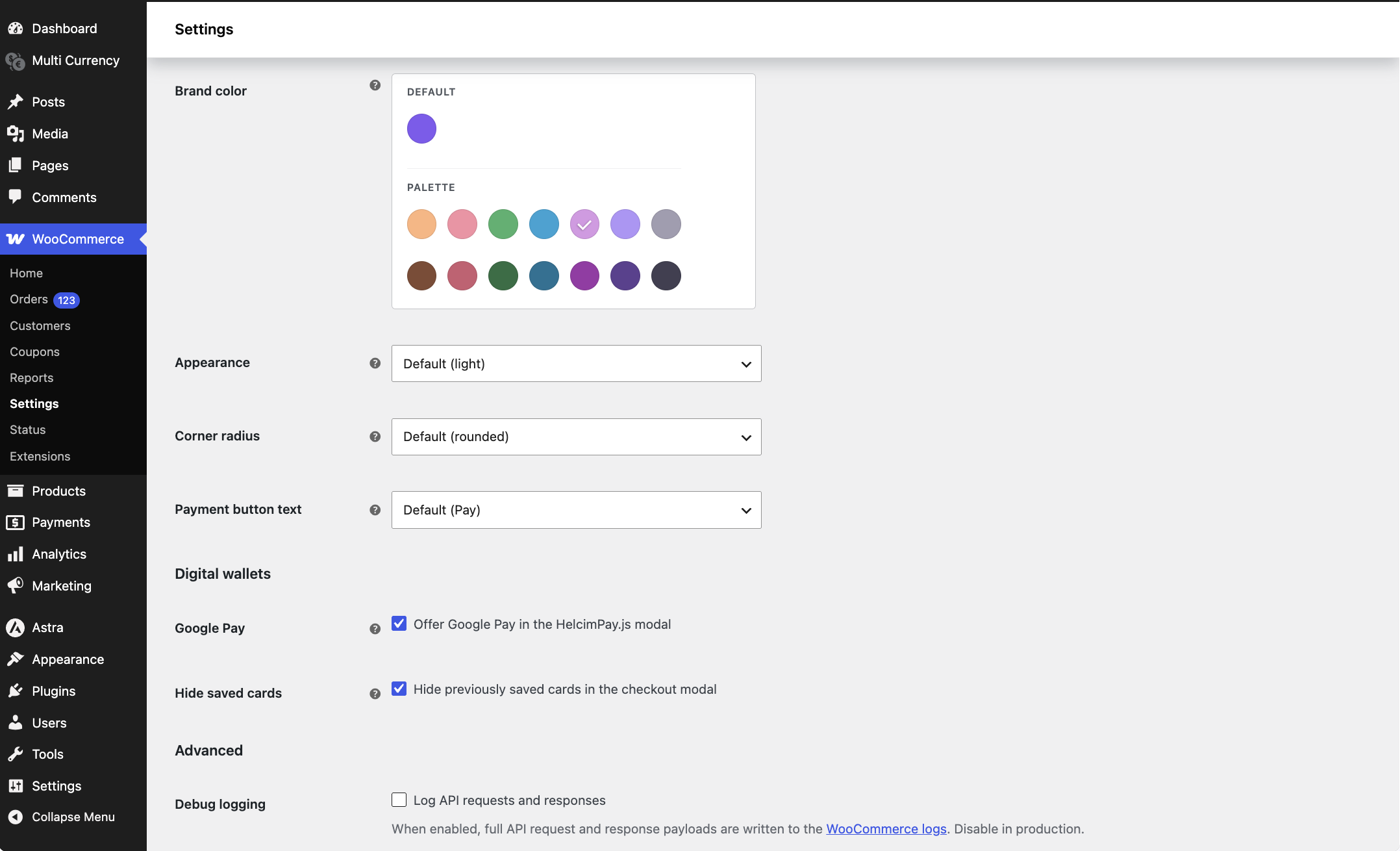Uncheck Offer Google Pay in modal checkbox

[x=399, y=624]
